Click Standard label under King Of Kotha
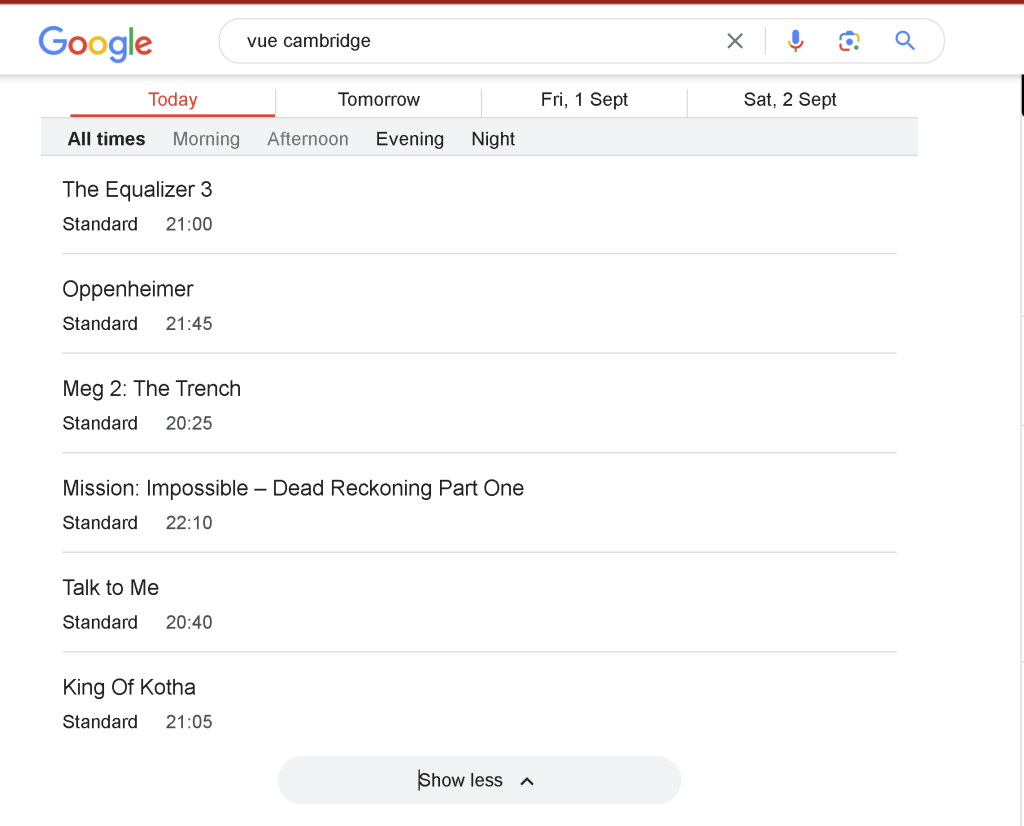This screenshot has height=826, width=1024. 100,722
